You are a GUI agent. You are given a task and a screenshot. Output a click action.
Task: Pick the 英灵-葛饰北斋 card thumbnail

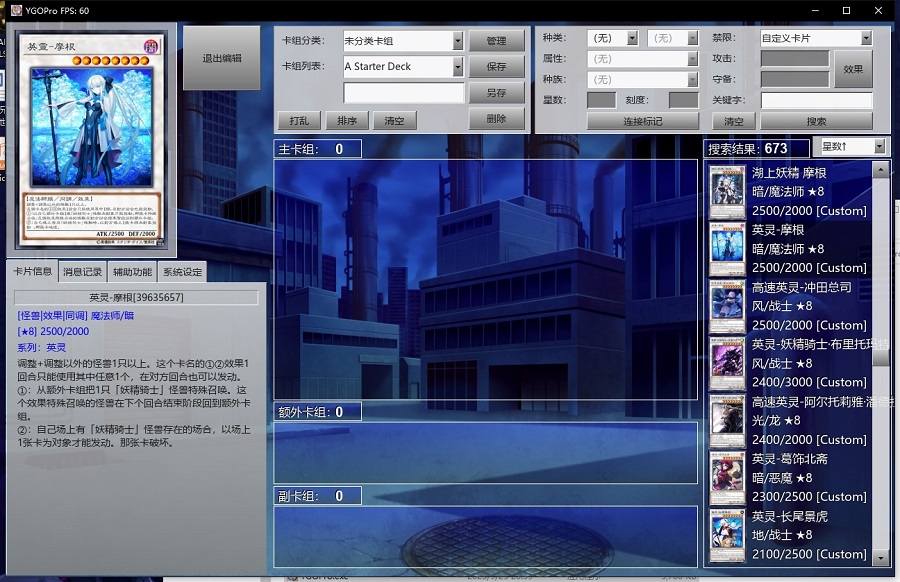727,479
